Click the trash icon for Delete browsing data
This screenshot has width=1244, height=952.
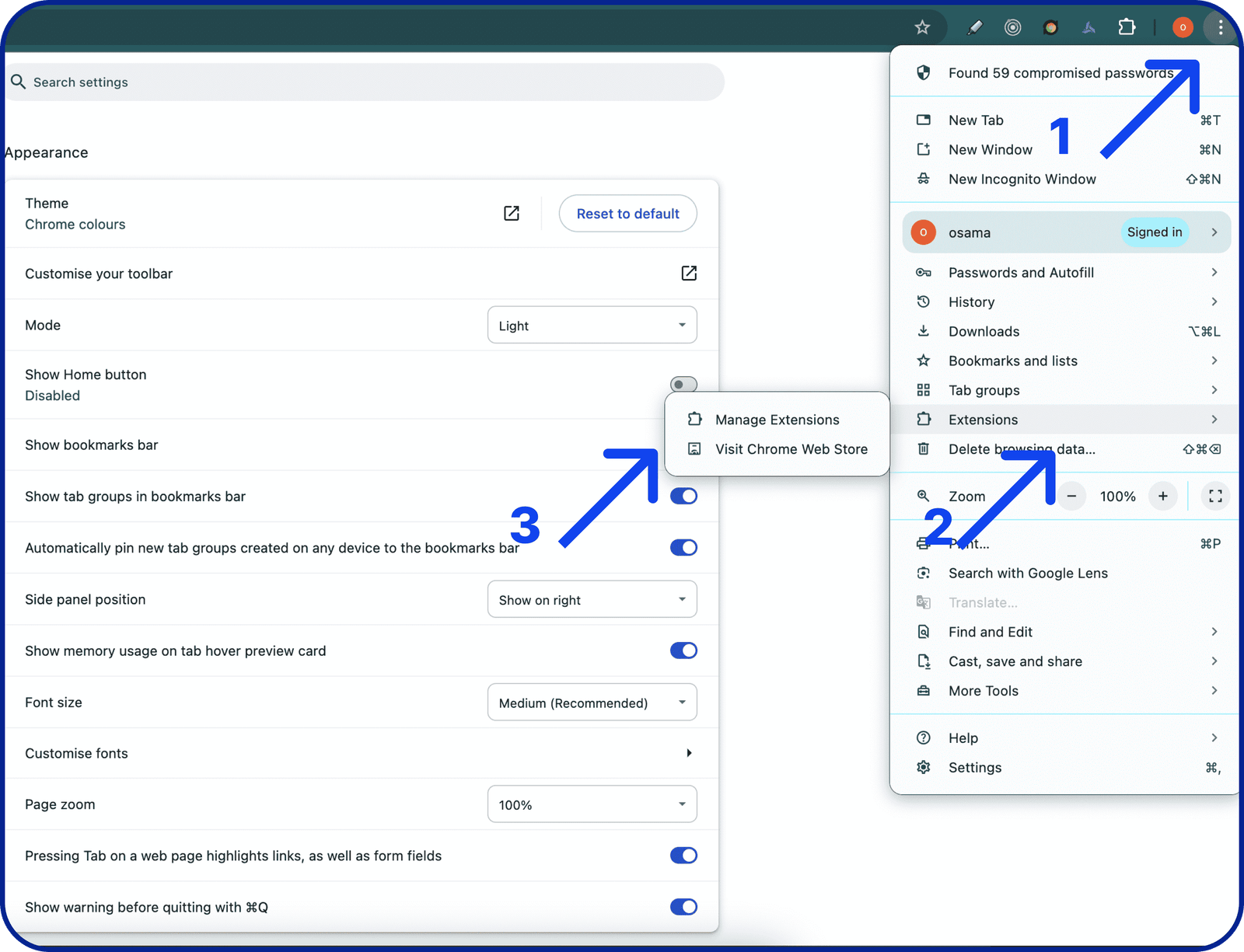pos(924,448)
